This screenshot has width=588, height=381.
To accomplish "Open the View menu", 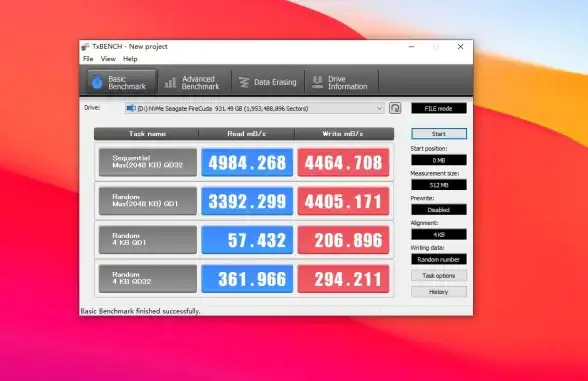I will (x=108, y=59).
